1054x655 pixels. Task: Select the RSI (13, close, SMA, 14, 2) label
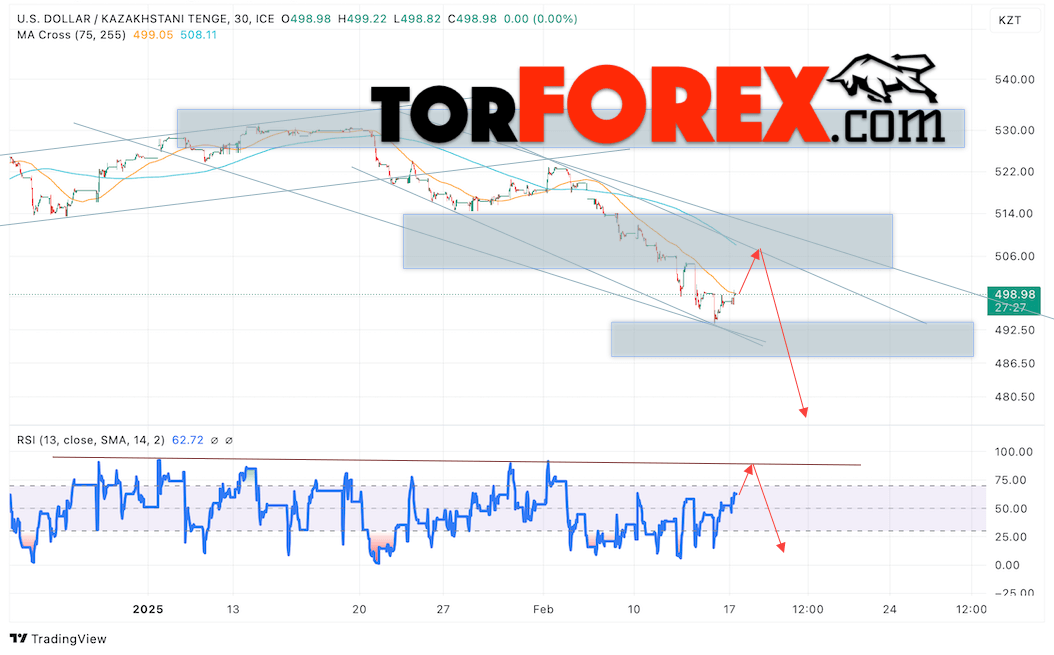click(90, 440)
